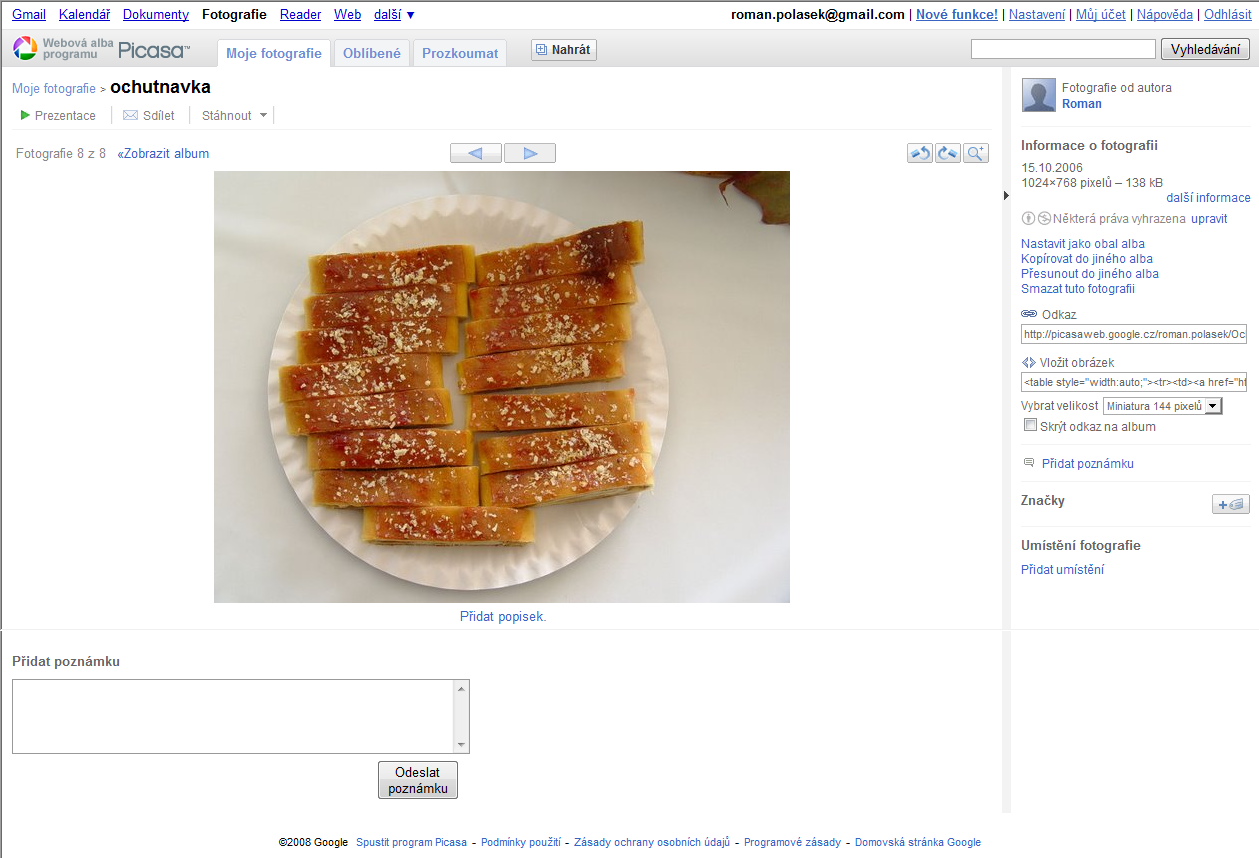Viewport: 1259px width, 858px height.
Task: Collapse the right sidebar arrow
Action: pyautogui.click(x=1006, y=196)
